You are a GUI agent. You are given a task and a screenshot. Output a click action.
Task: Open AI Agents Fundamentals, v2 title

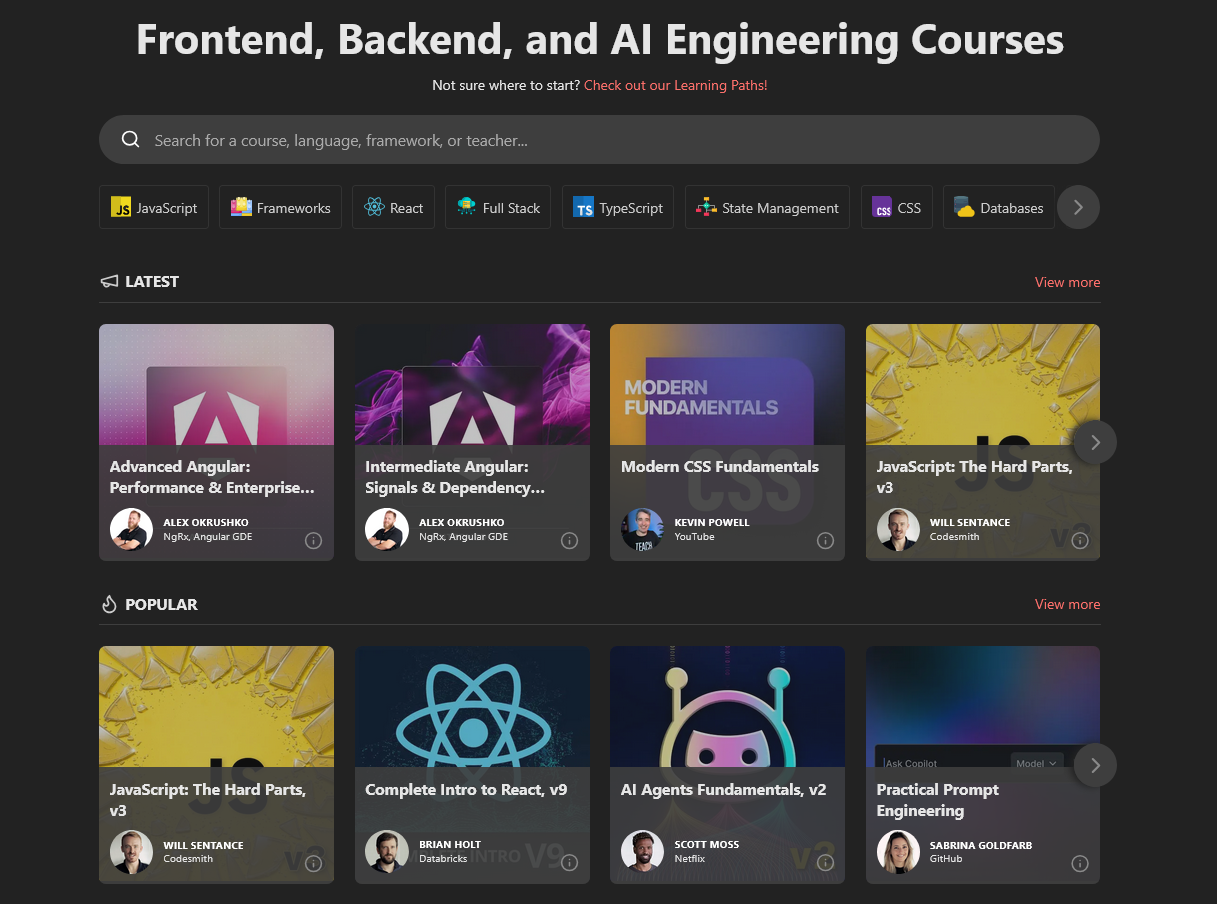click(724, 790)
